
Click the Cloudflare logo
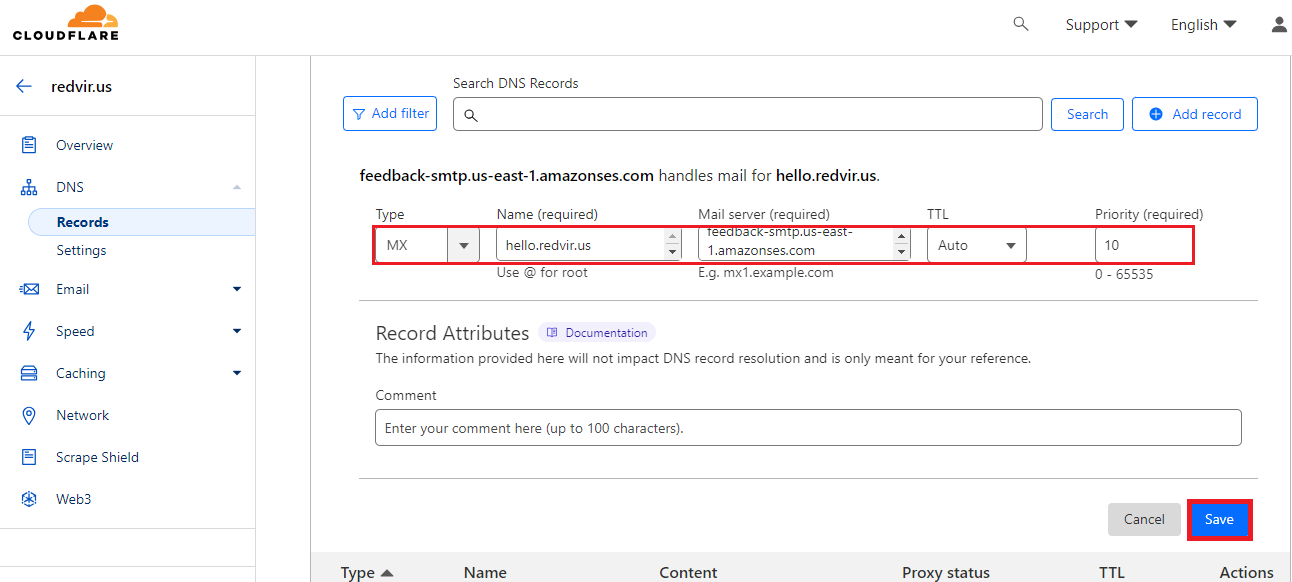click(66, 23)
